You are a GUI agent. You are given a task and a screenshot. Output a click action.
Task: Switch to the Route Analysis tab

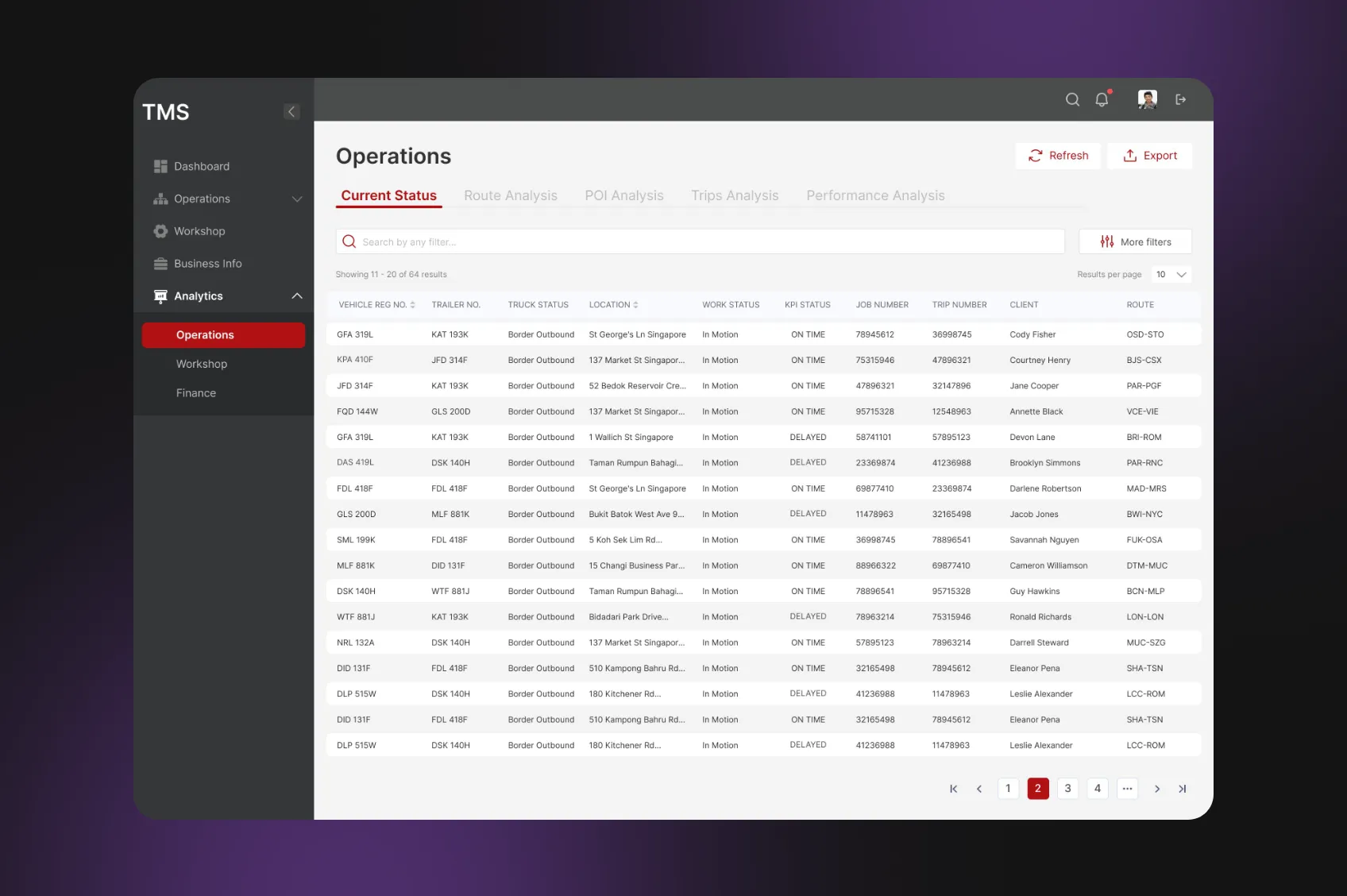(x=511, y=195)
